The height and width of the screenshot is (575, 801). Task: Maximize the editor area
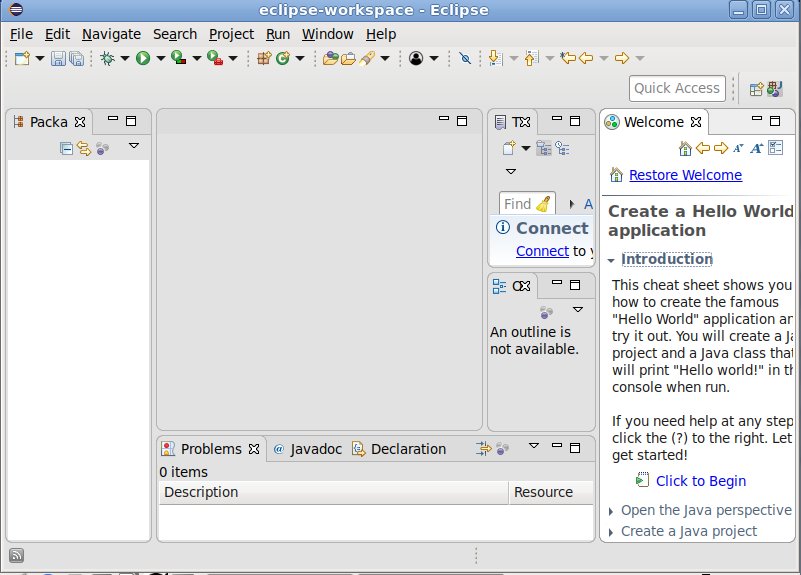coord(462,121)
